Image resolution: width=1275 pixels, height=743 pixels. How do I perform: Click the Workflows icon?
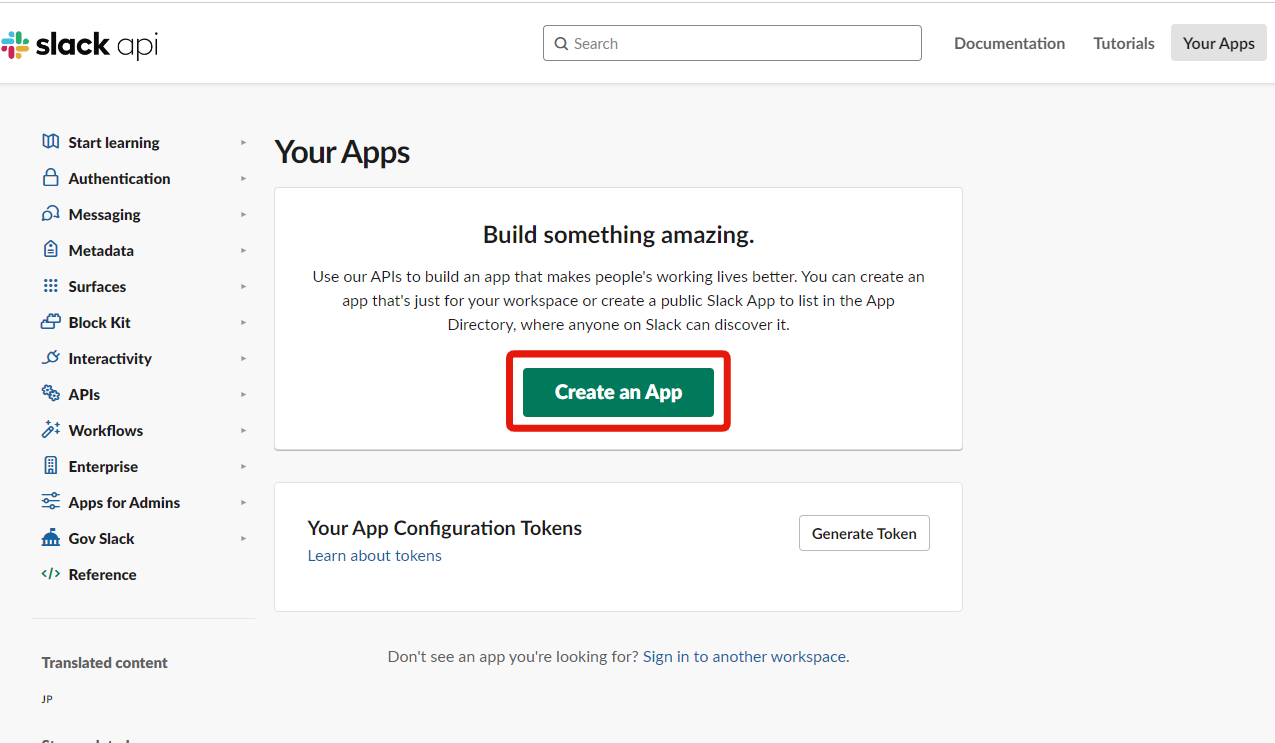click(x=51, y=430)
